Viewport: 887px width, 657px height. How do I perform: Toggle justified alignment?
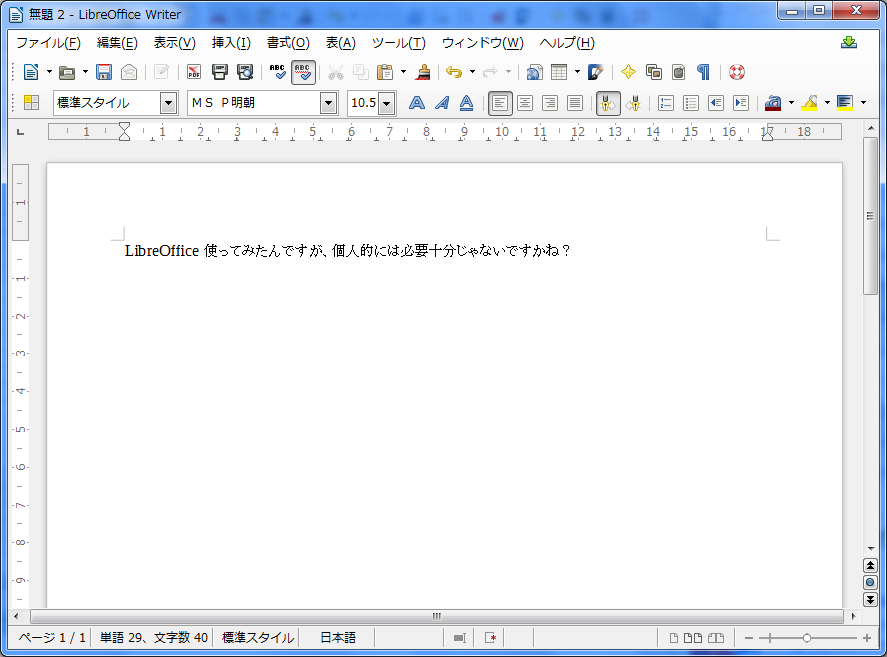coord(575,102)
